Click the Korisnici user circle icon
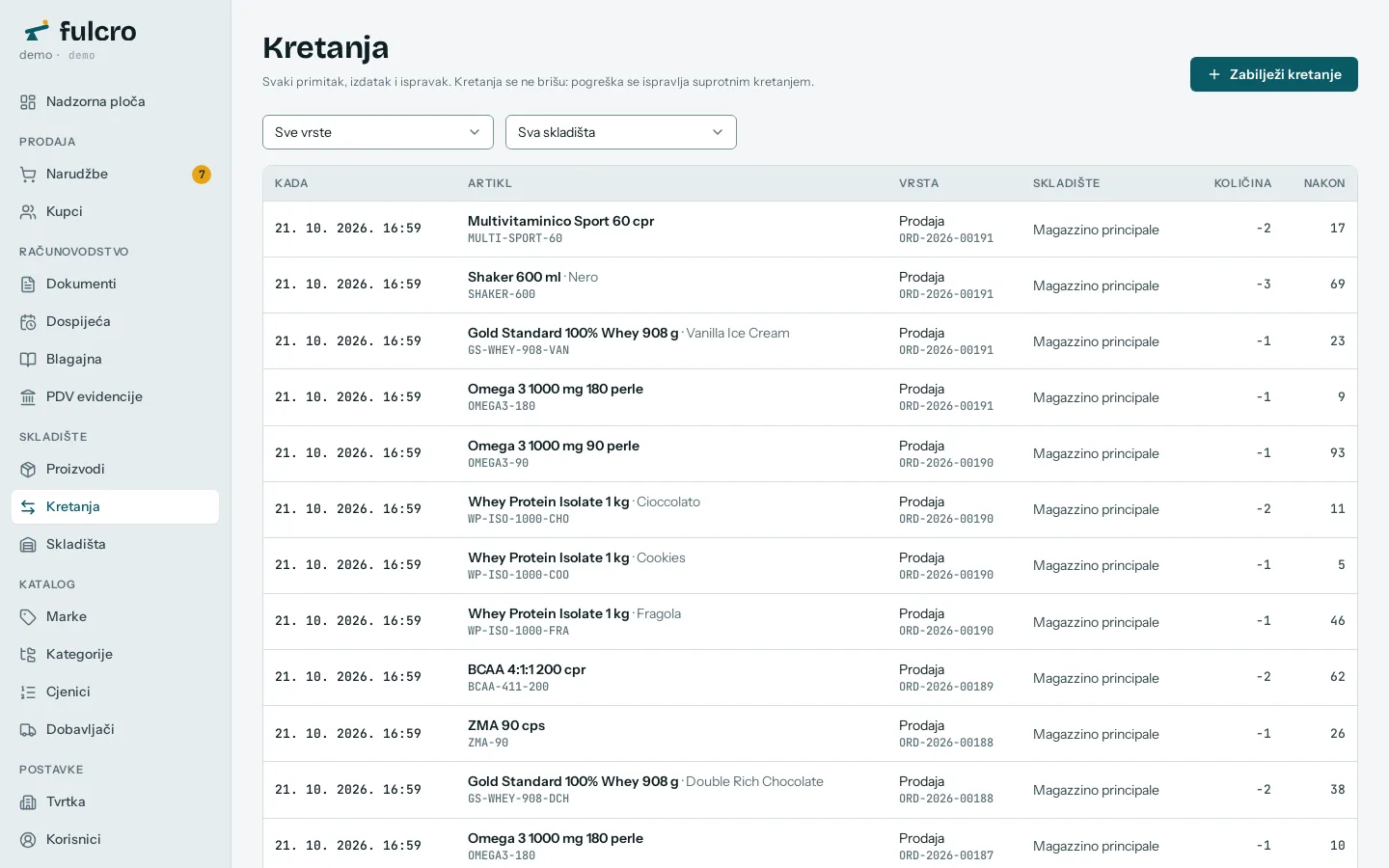 pyautogui.click(x=28, y=840)
